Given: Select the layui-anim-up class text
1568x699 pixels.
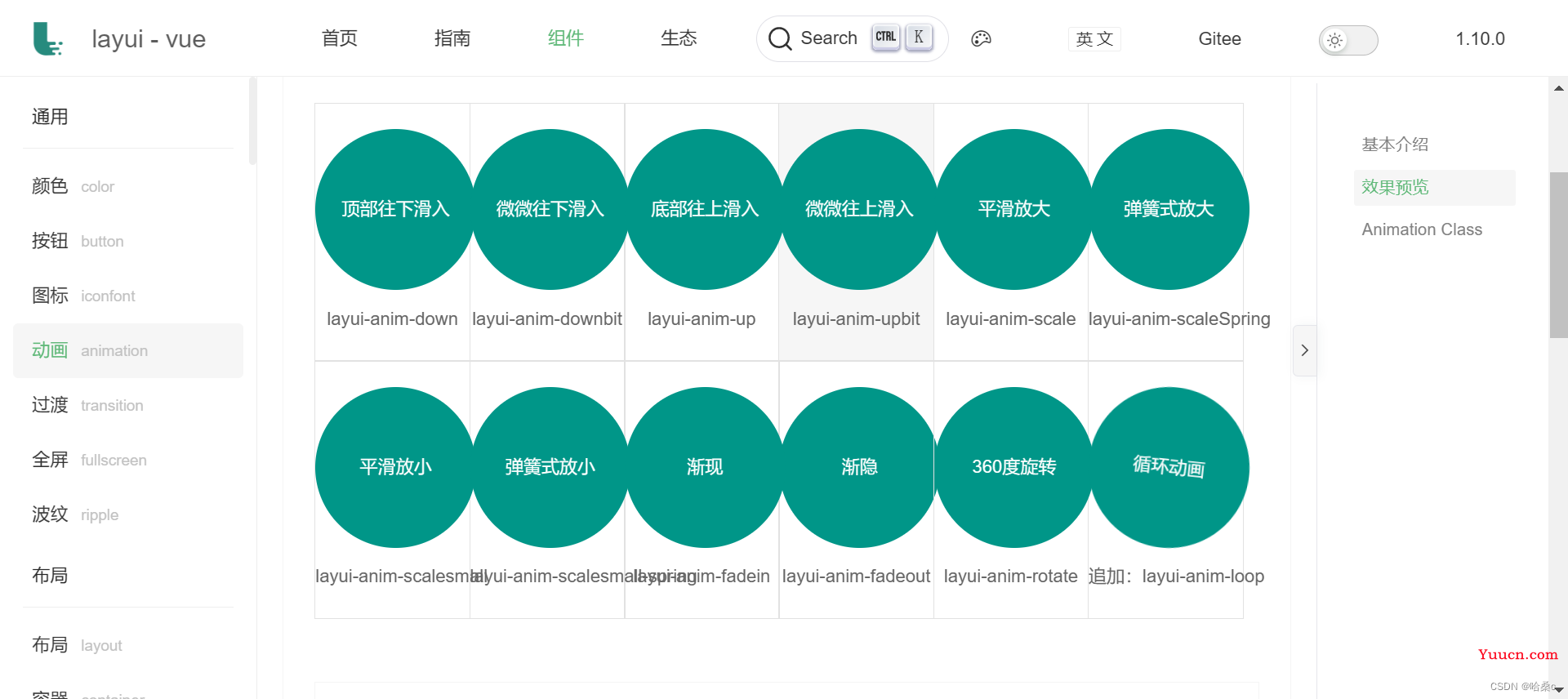Looking at the screenshot, I should coord(702,318).
